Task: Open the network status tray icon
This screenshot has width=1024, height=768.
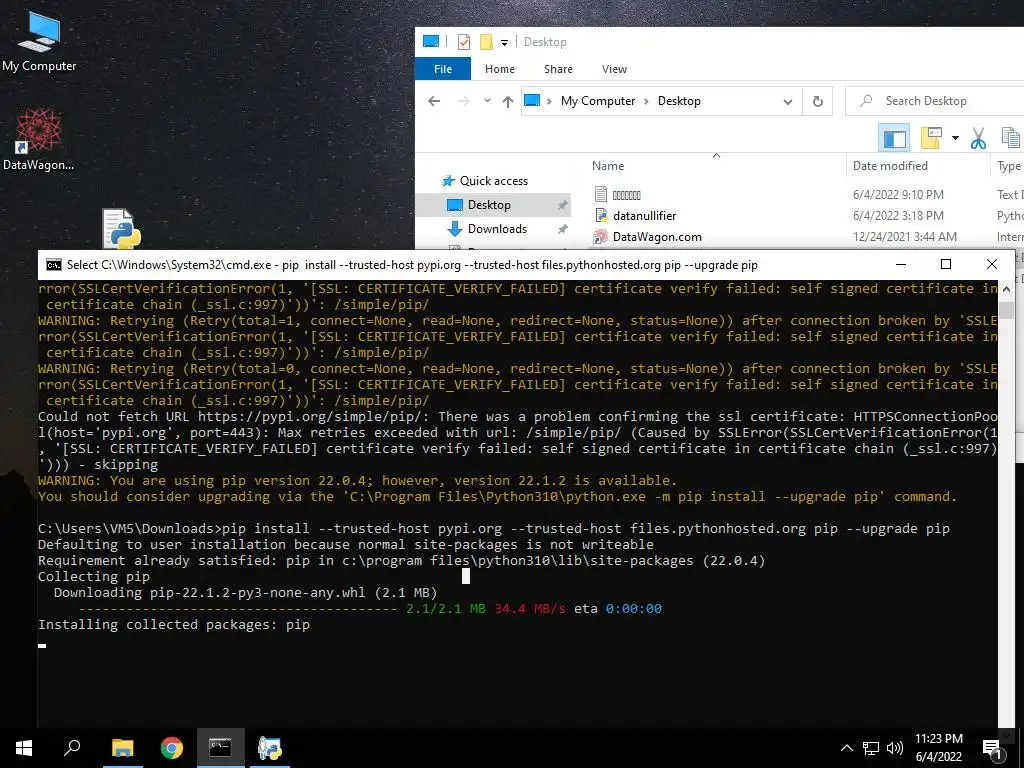Action: (871, 748)
